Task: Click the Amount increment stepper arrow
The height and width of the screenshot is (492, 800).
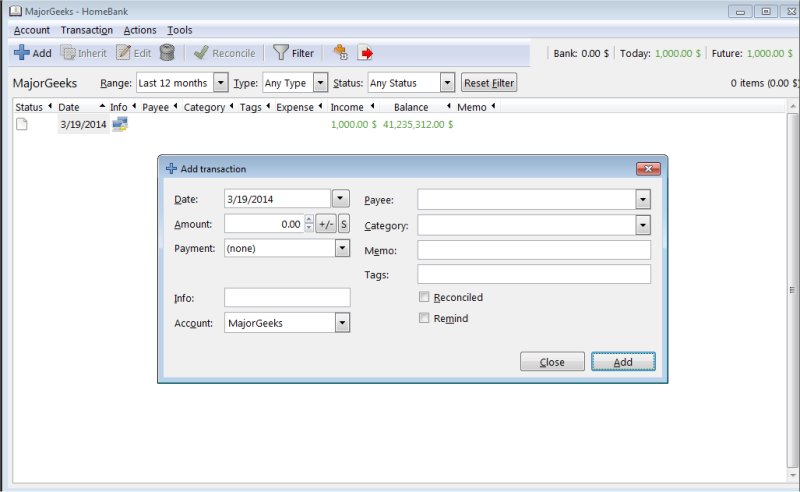Action: pyautogui.click(x=309, y=220)
